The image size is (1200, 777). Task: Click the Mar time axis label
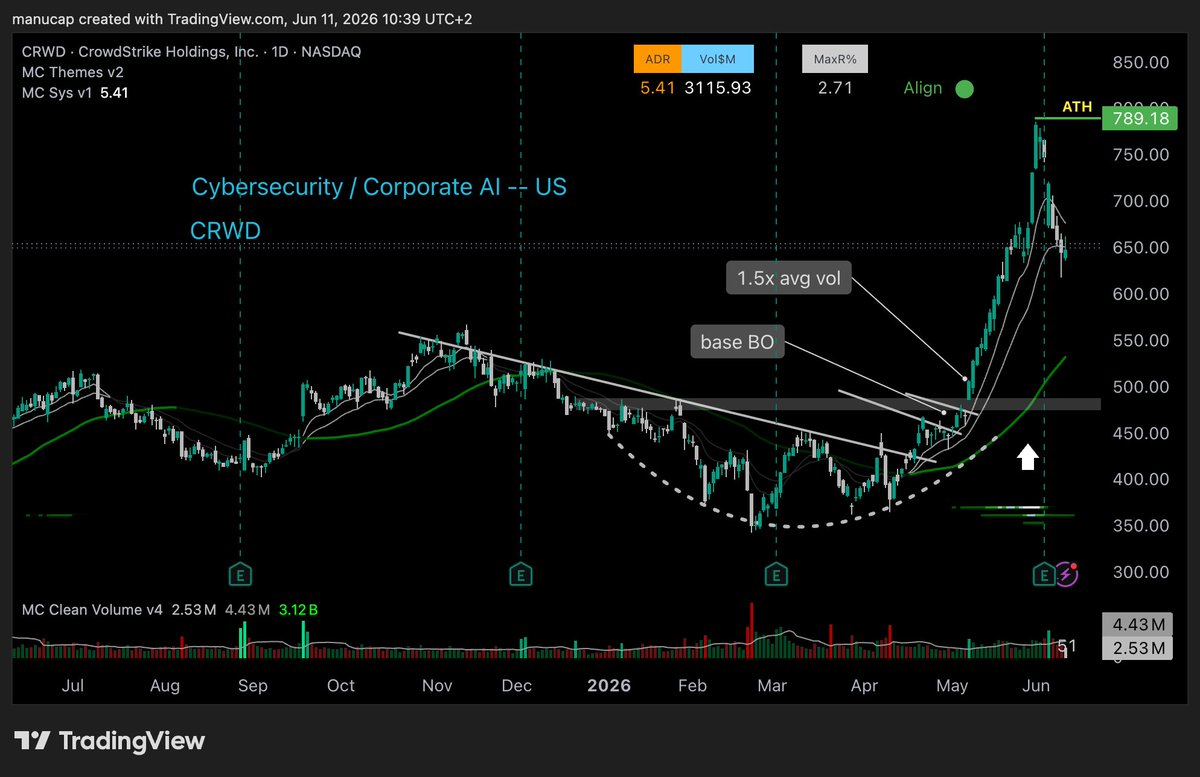click(x=772, y=686)
